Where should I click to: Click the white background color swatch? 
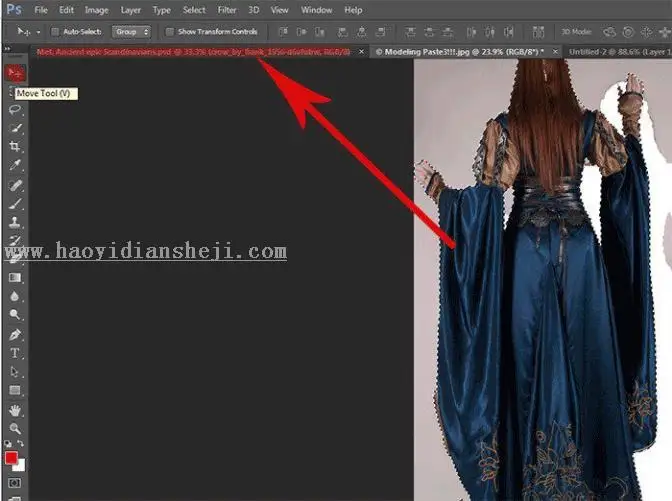(x=21, y=466)
